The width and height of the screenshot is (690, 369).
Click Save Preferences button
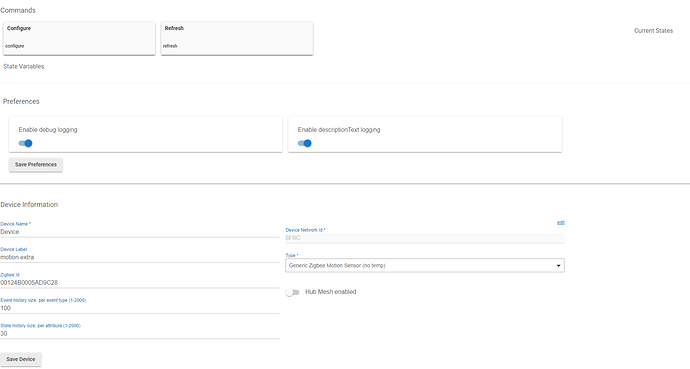point(36,164)
